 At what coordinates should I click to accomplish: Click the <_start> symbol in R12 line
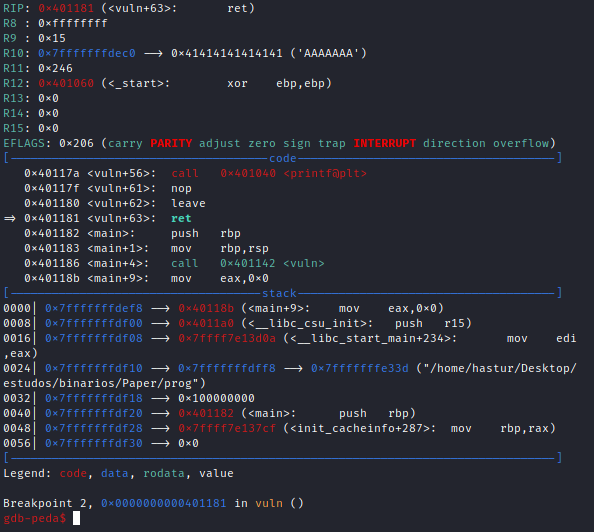pos(135,83)
